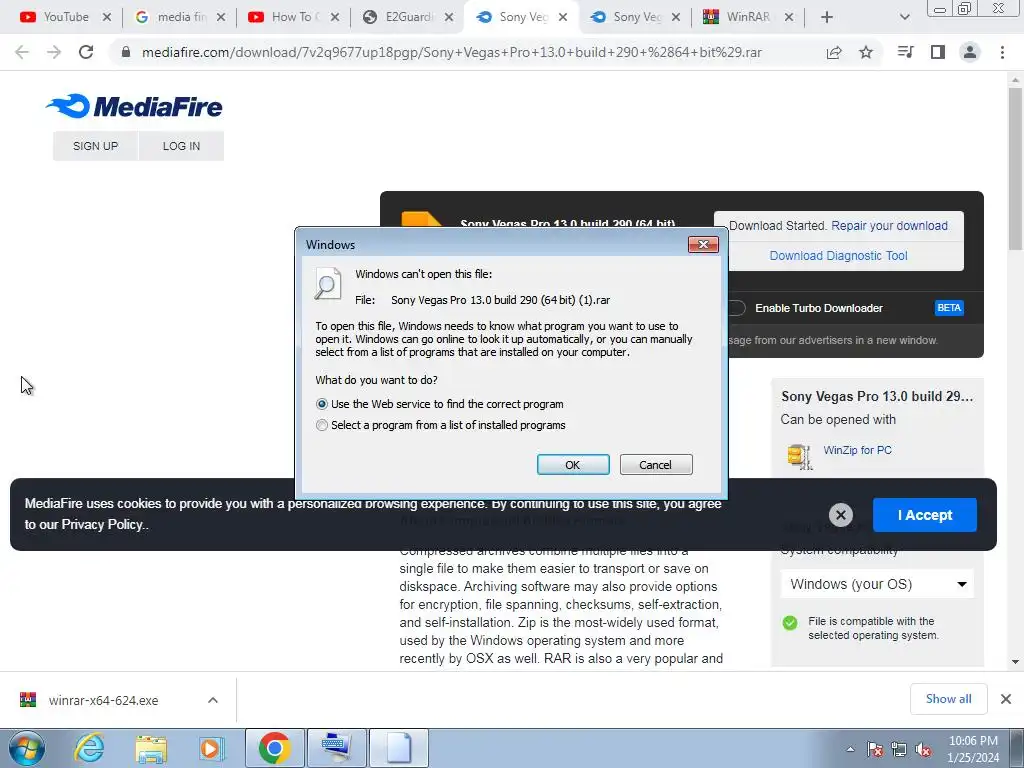Close the downloads bar
This screenshot has height=768, width=1024.
pos(1006,699)
